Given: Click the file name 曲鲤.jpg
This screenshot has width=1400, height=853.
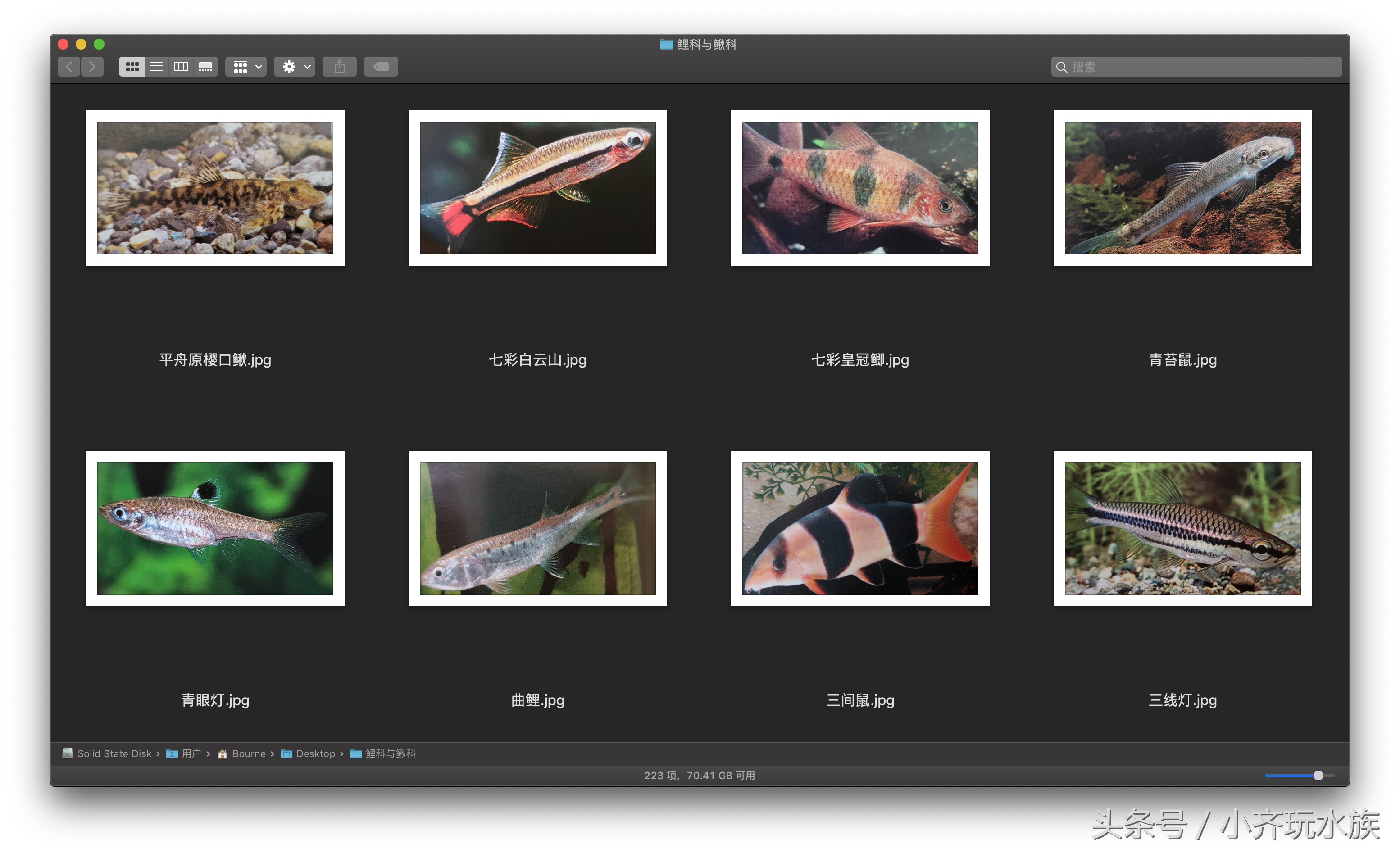Looking at the screenshot, I should (537, 700).
